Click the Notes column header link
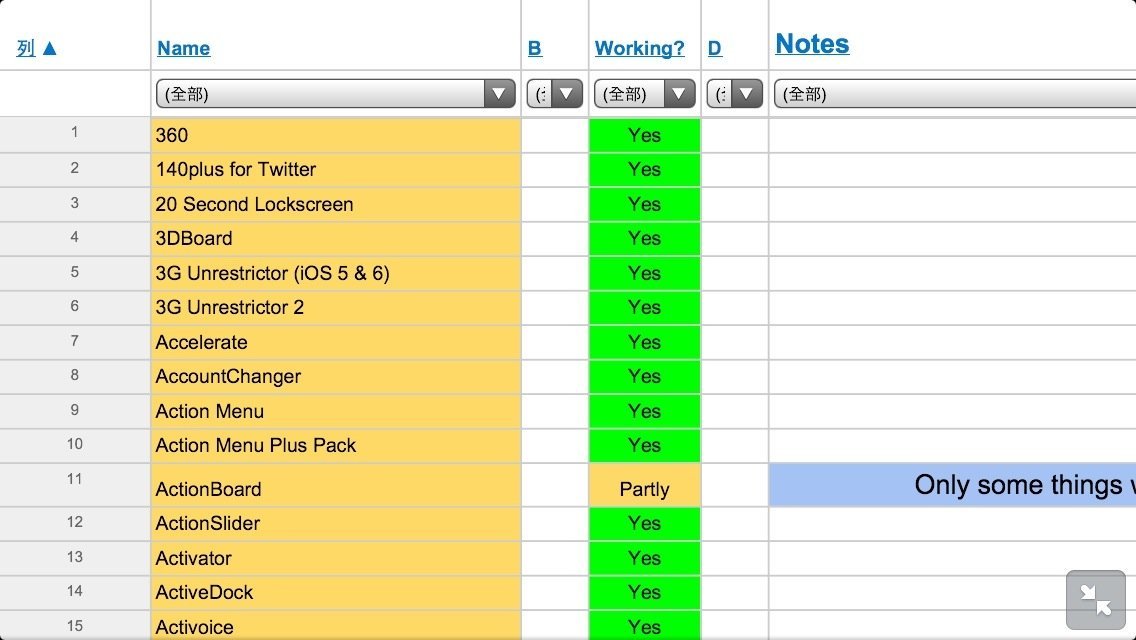 click(x=812, y=44)
